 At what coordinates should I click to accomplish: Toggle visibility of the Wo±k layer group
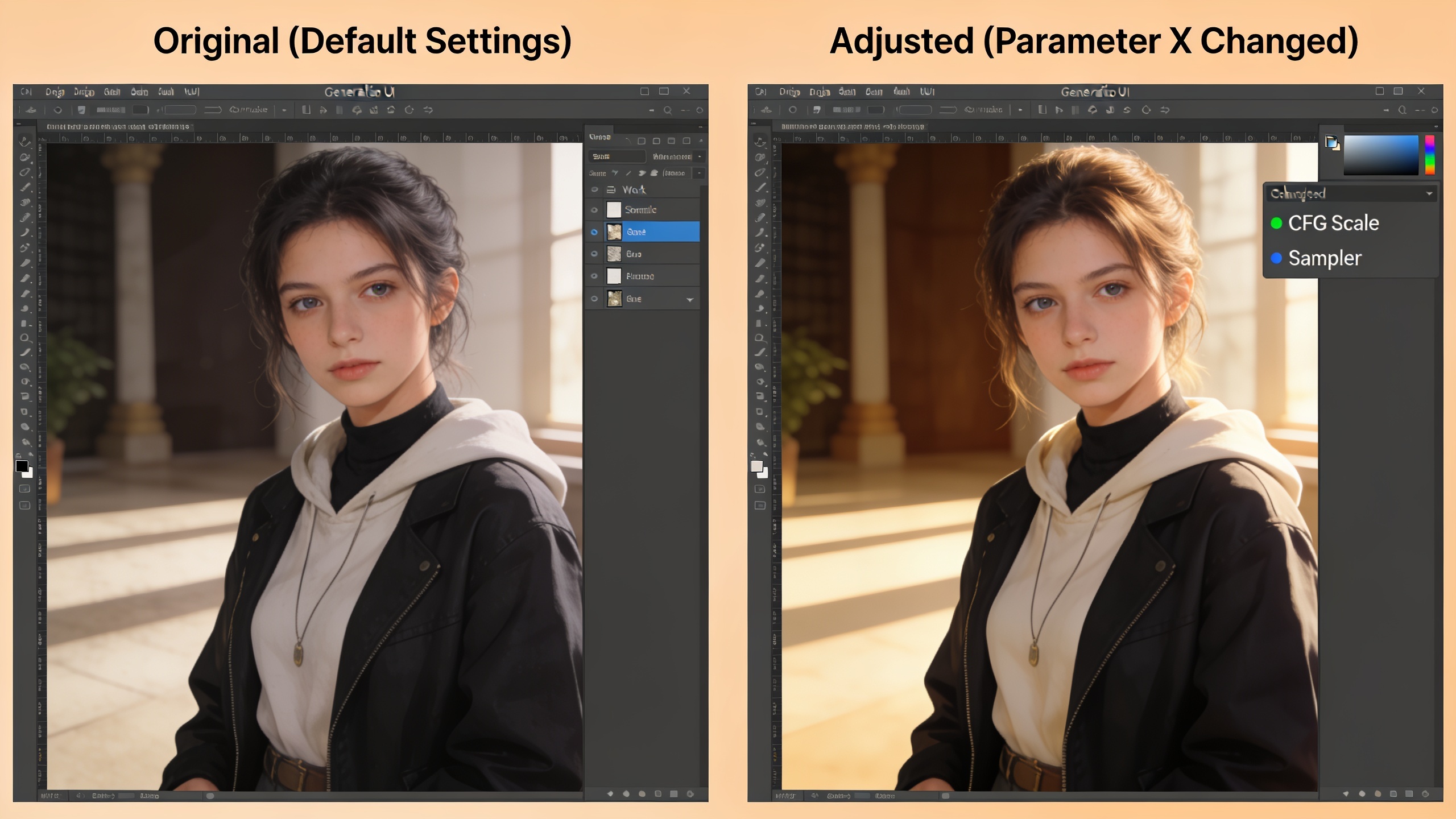click(x=594, y=189)
